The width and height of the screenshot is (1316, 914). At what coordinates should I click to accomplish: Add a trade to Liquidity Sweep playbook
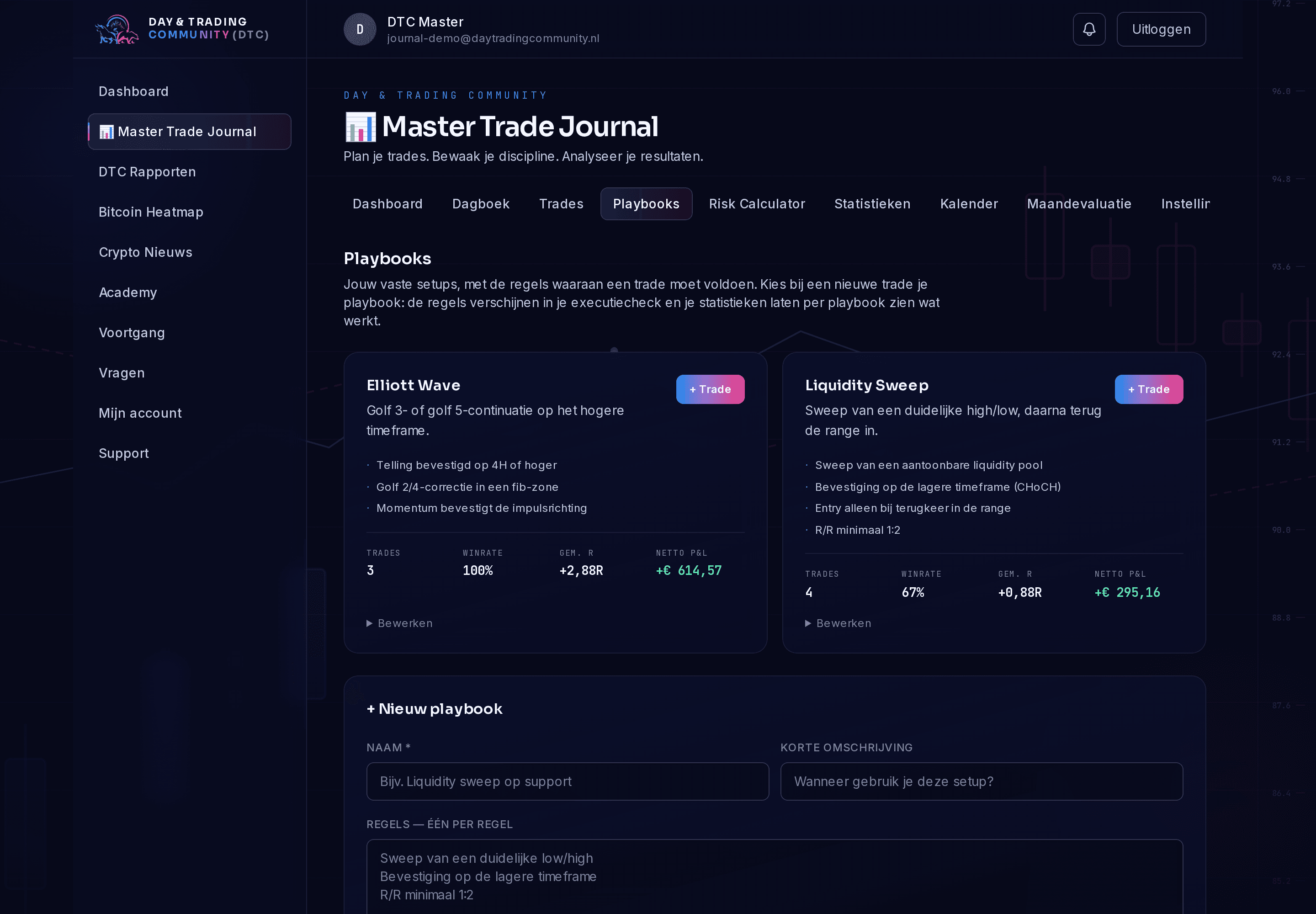(x=1149, y=389)
